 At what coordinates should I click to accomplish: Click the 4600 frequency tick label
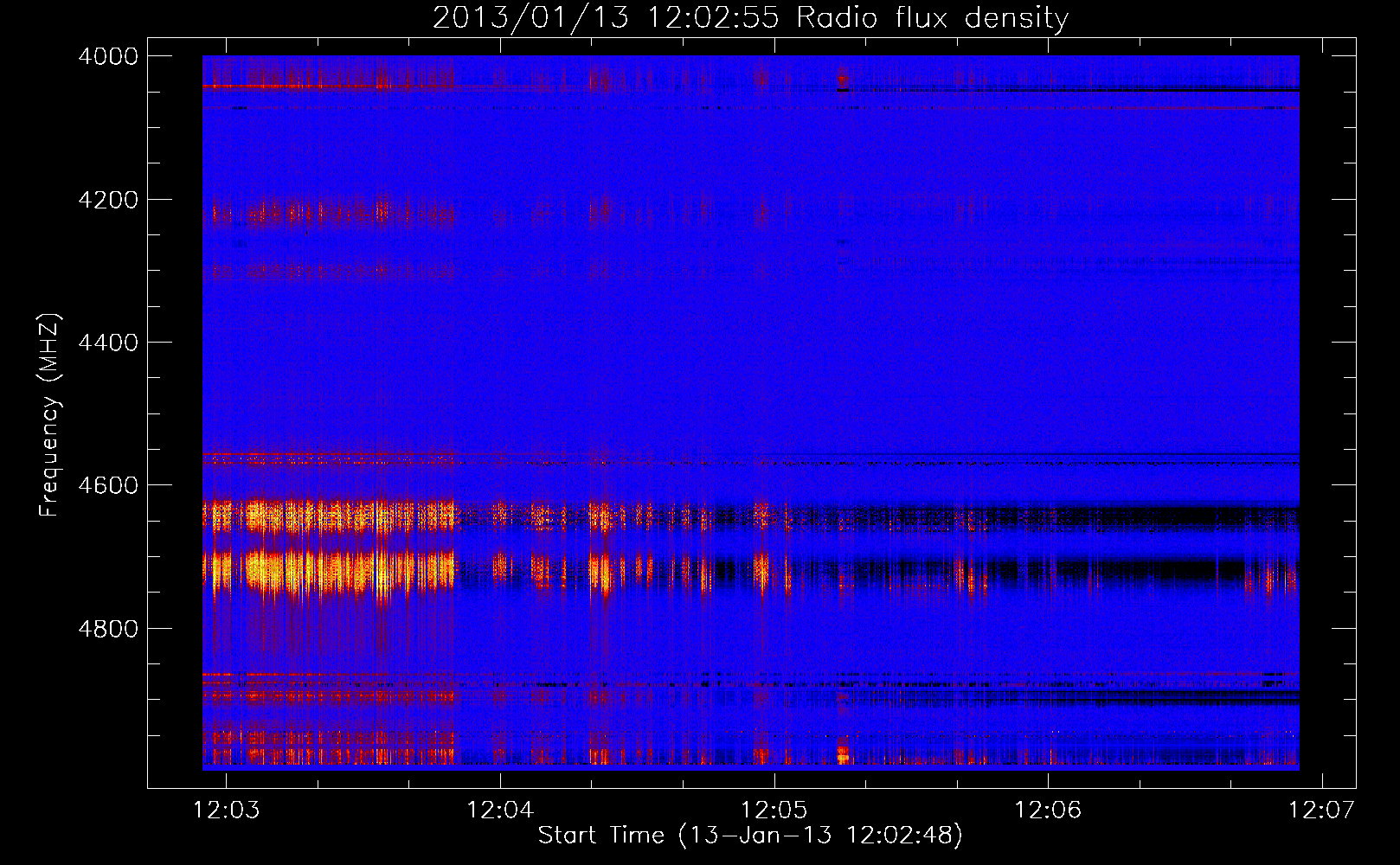coord(108,485)
